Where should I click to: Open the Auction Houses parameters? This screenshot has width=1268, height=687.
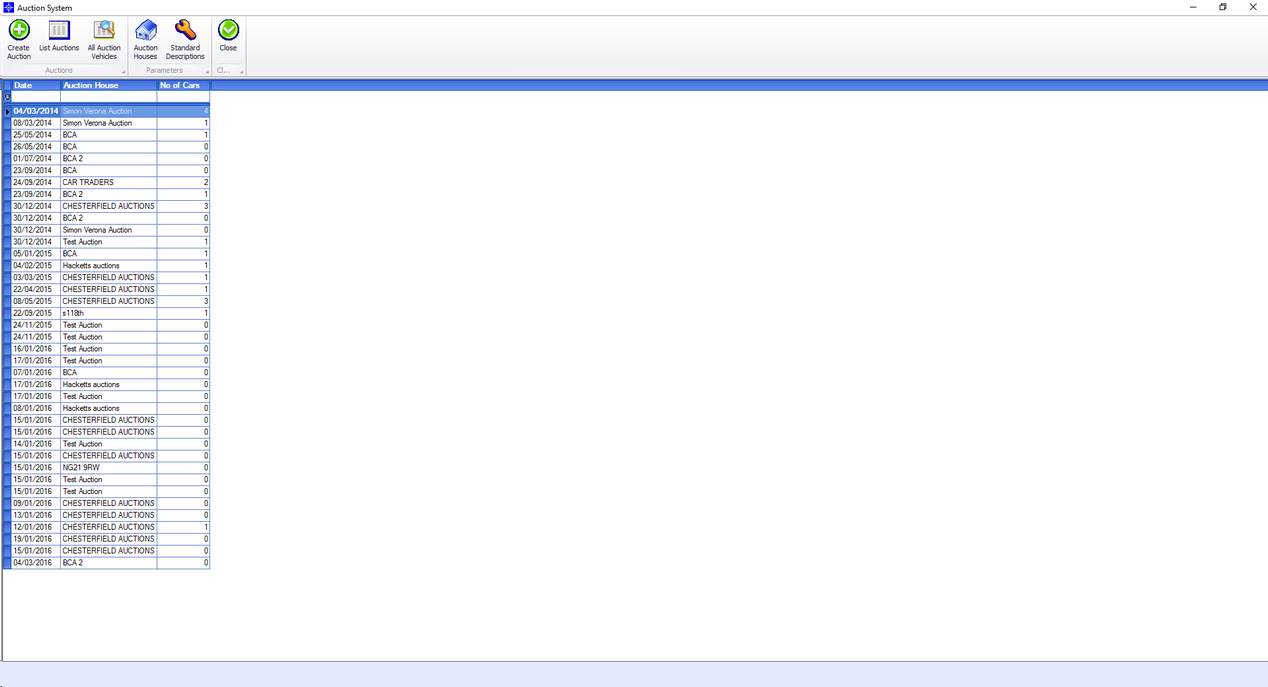(146, 40)
